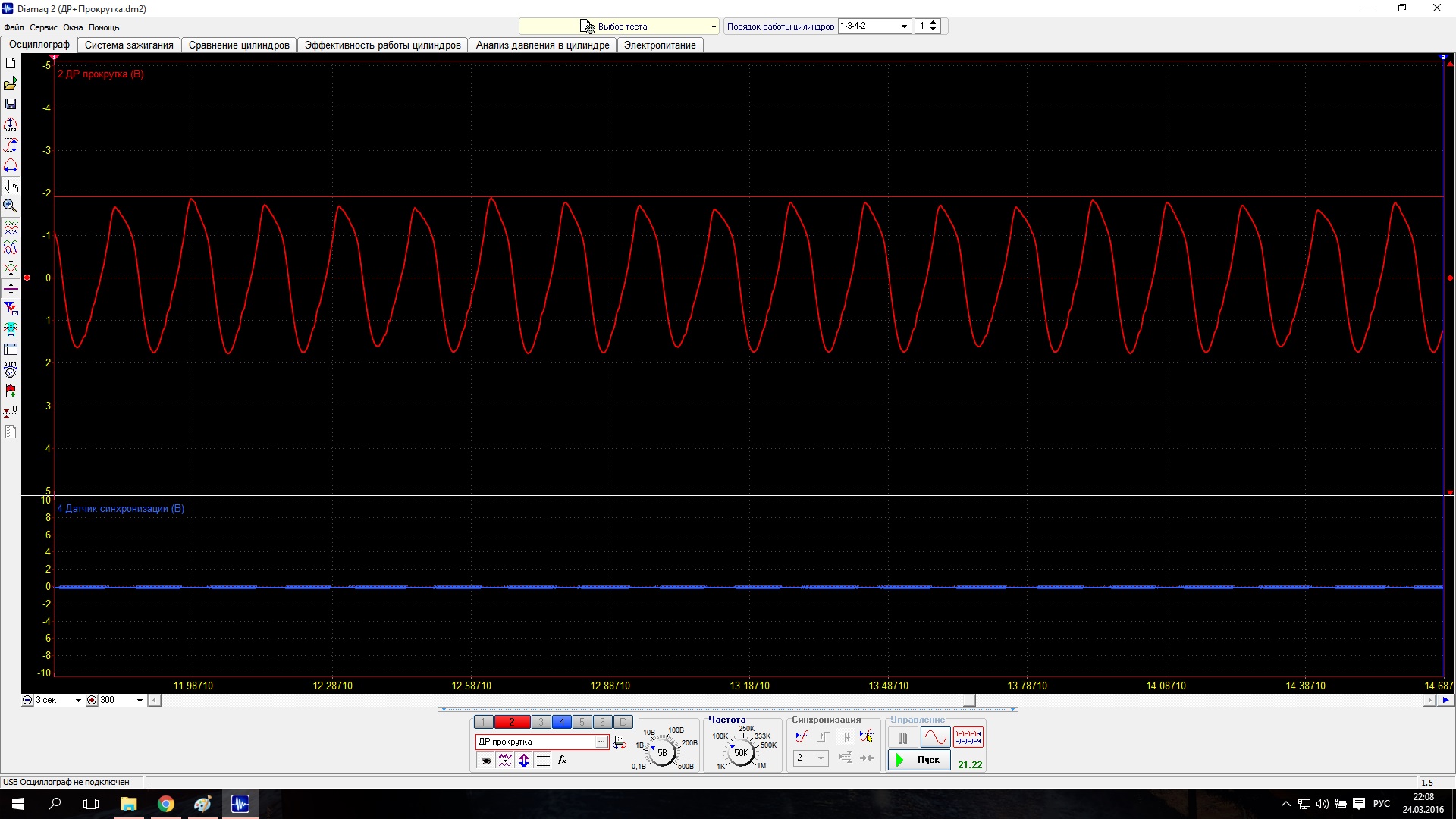Show hidden system tray icons
Screen dimensions: 1456x819
click(1285, 804)
